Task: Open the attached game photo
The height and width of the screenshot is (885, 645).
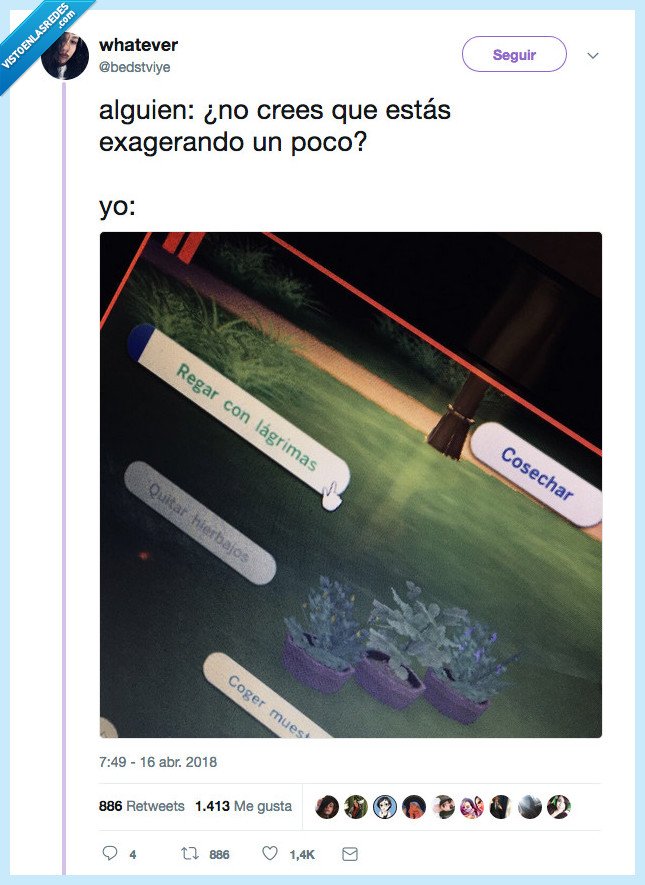Action: 351,485
